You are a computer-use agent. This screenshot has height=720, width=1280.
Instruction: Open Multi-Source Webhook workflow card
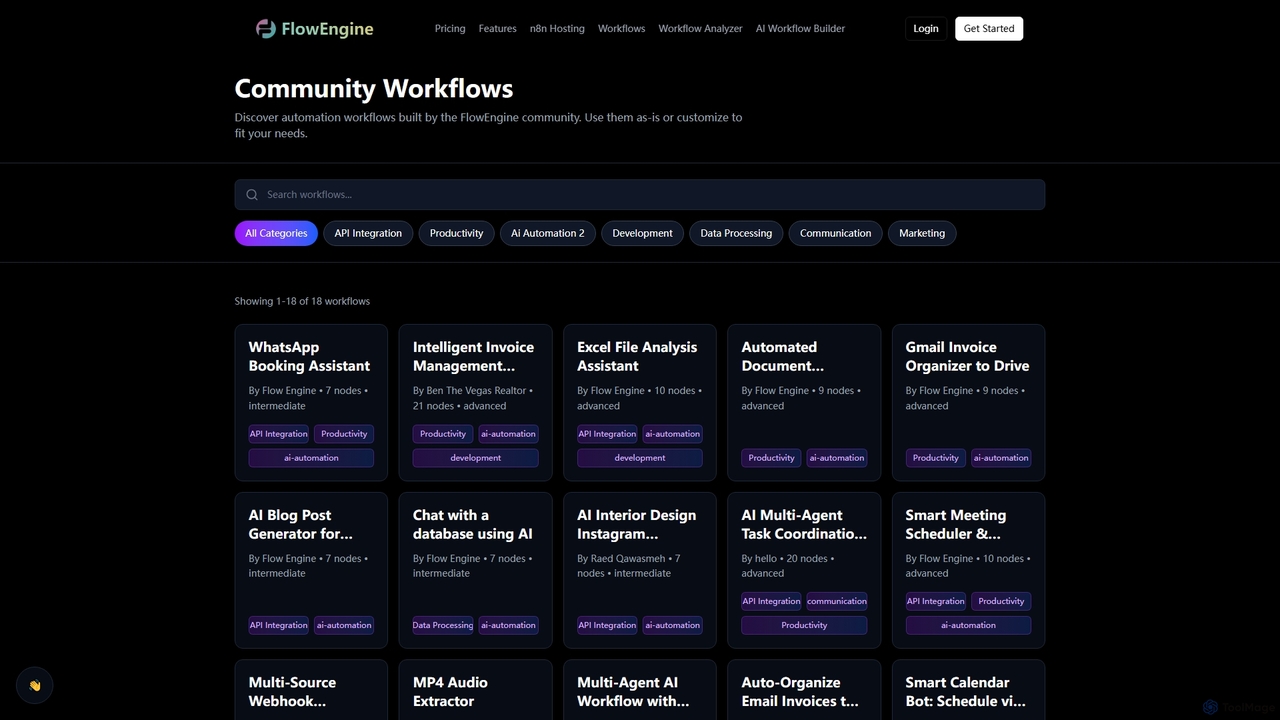(311, 690)
